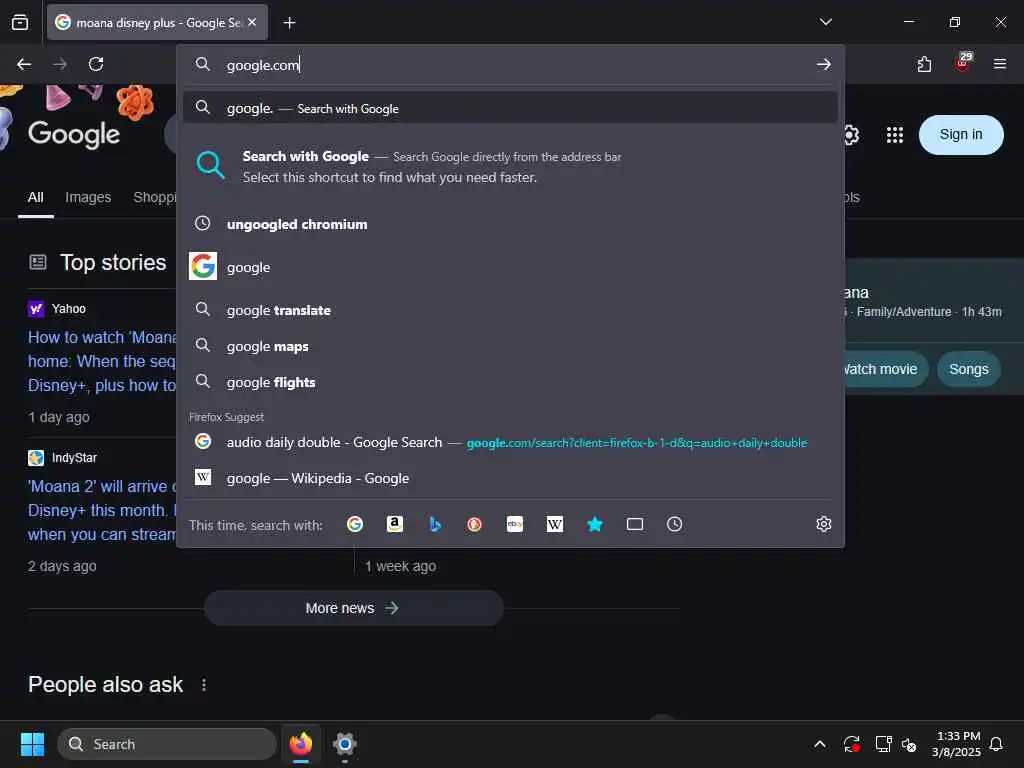Open the Windows Start menu
Image resolution: width=1024 pixels, height=768 pixels.
[x=32, y=744]
